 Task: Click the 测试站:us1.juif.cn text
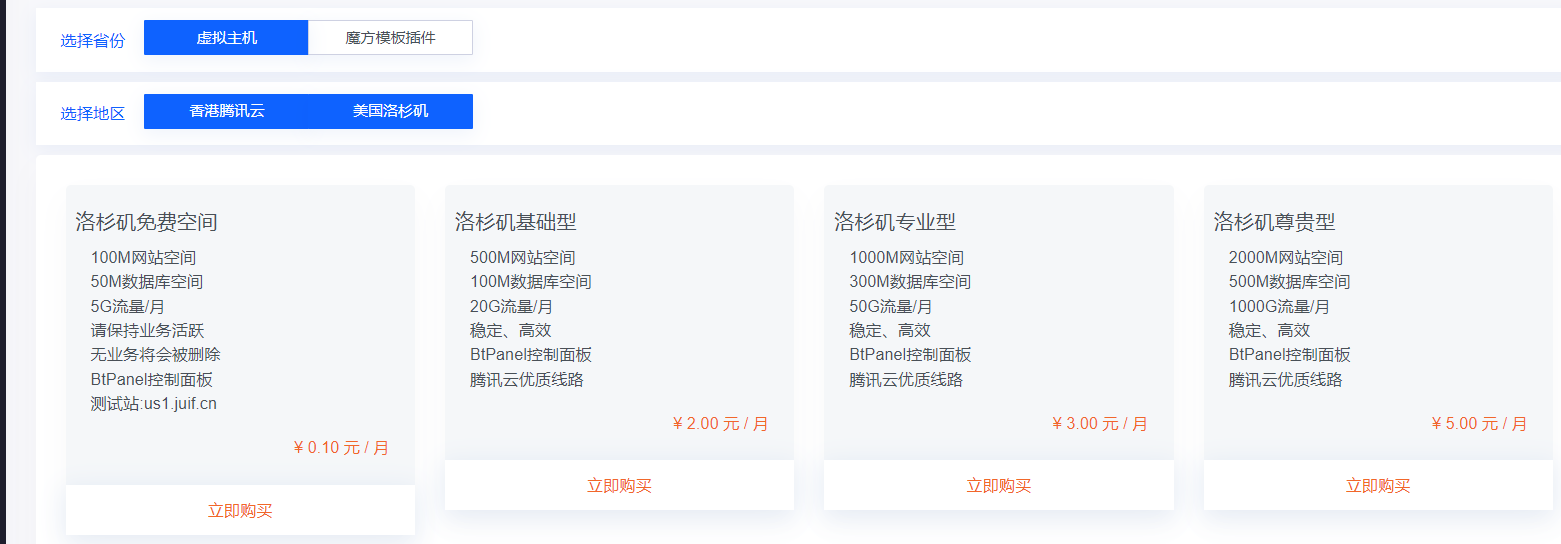(x=154, y=404)
